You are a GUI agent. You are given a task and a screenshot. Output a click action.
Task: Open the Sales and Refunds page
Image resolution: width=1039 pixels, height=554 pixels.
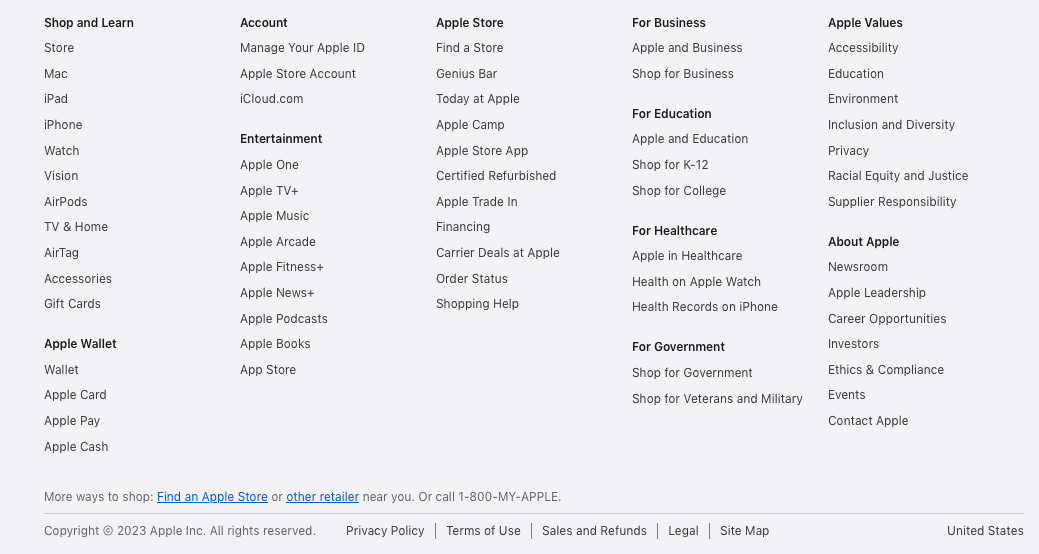(594, 531)
